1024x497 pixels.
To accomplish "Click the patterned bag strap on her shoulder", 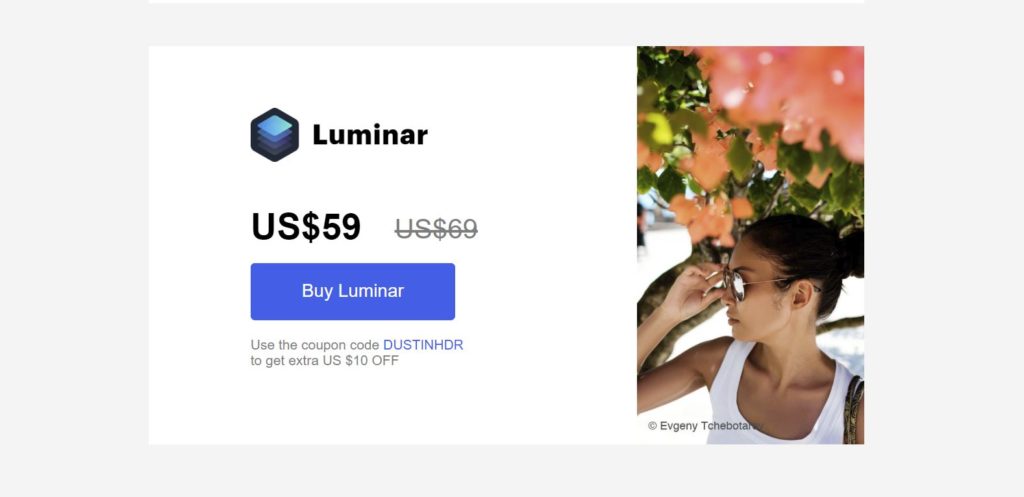I will pyautogui.click(x=853, y=410).
